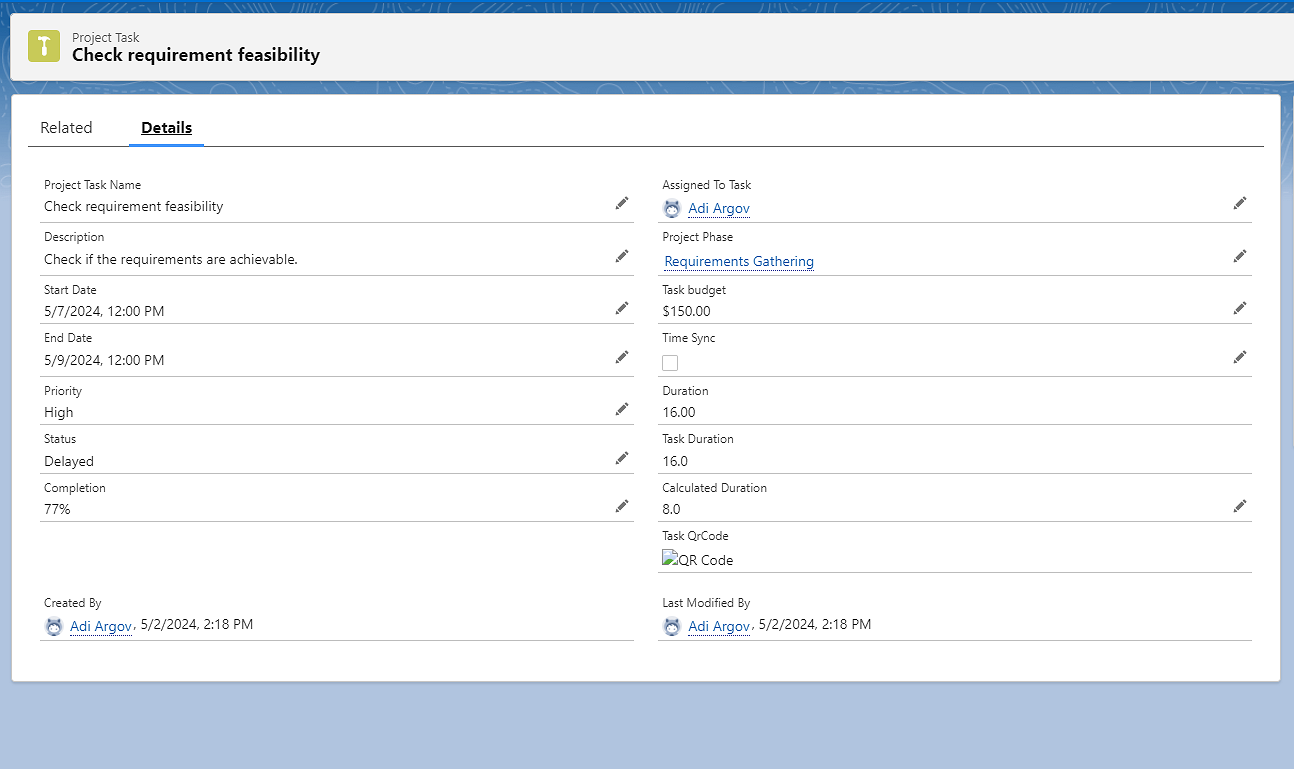This screenshot has height=769, width=1294.
Task: Edit the Completion percentage
Action: [x=622, y=506]
